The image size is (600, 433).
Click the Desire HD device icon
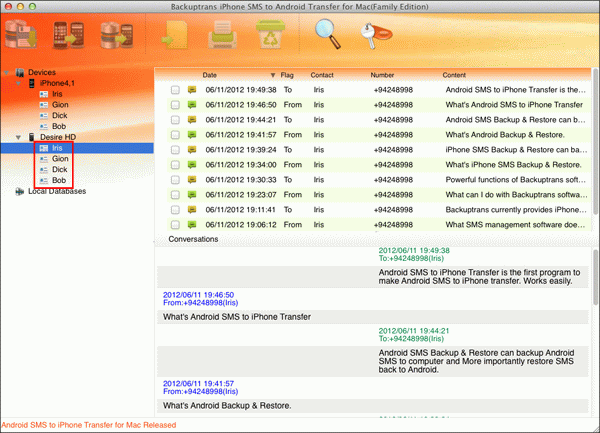tap(32, 137)
